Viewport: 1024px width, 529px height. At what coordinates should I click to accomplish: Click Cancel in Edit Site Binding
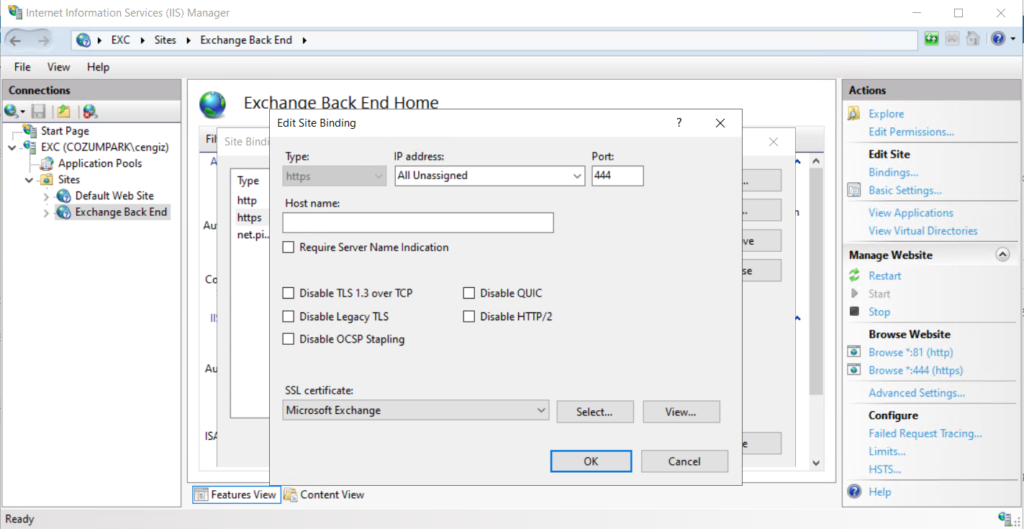point(684,461)
